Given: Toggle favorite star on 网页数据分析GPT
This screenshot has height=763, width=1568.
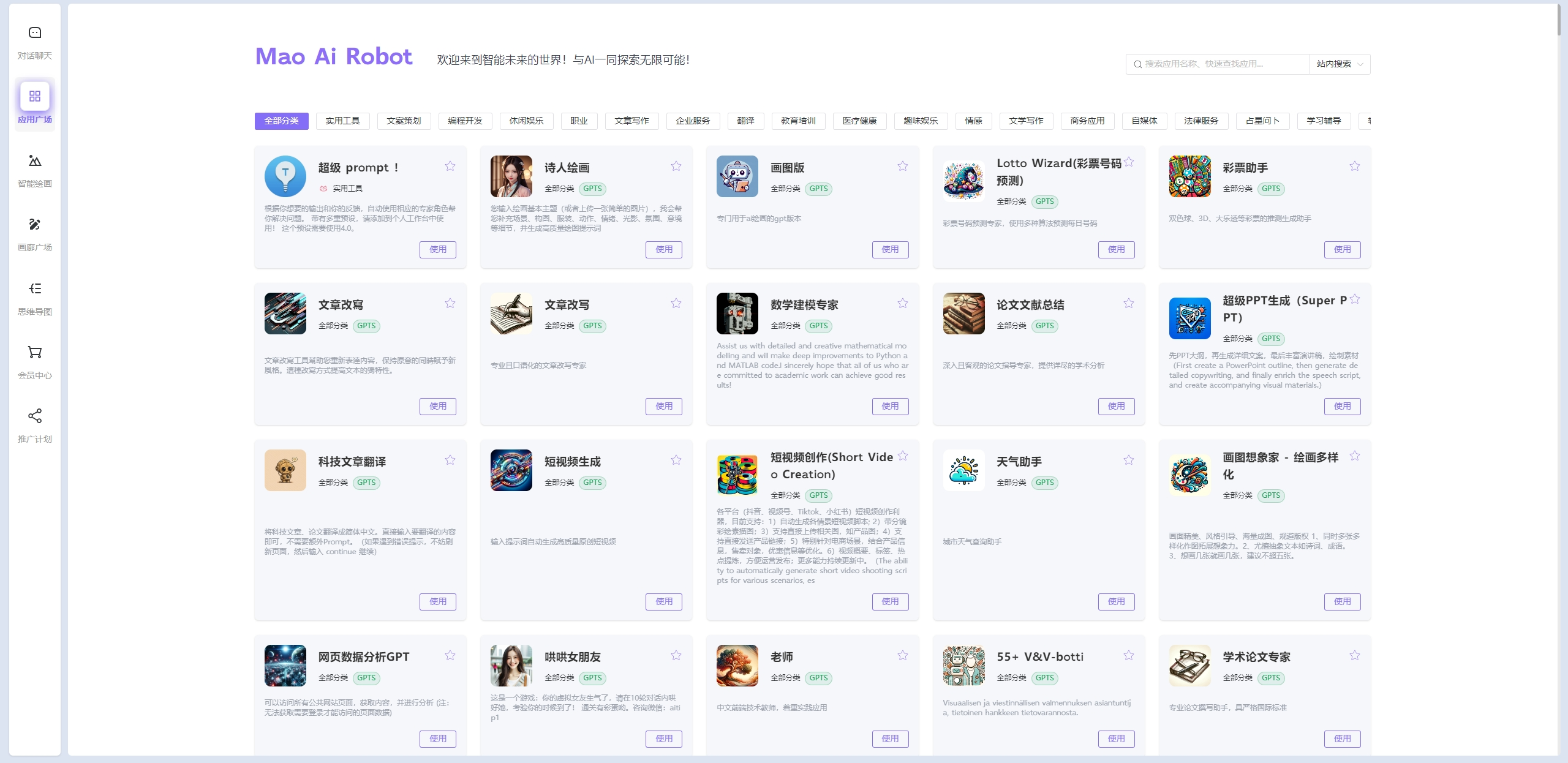Looking at the screenshot, I should coord(450,655).
